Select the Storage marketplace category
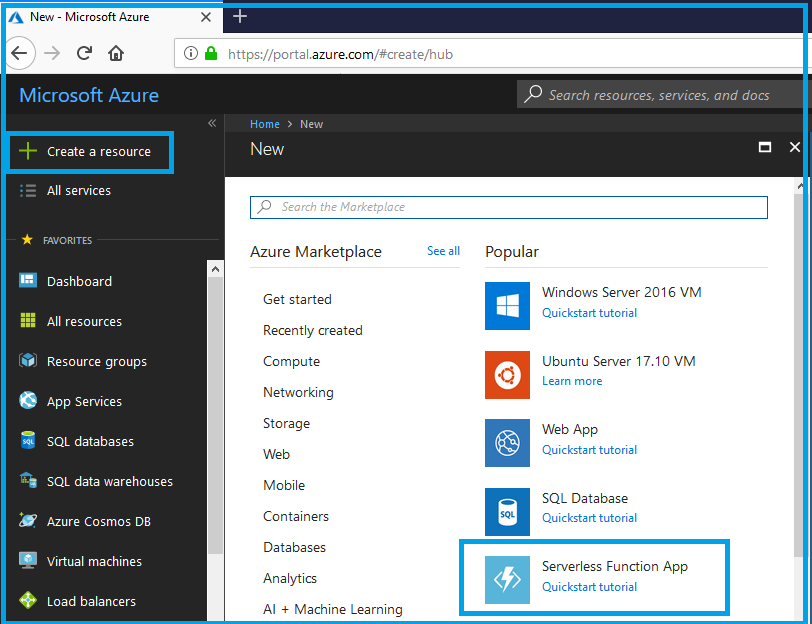The image size is (812, 624). point(286,423)
